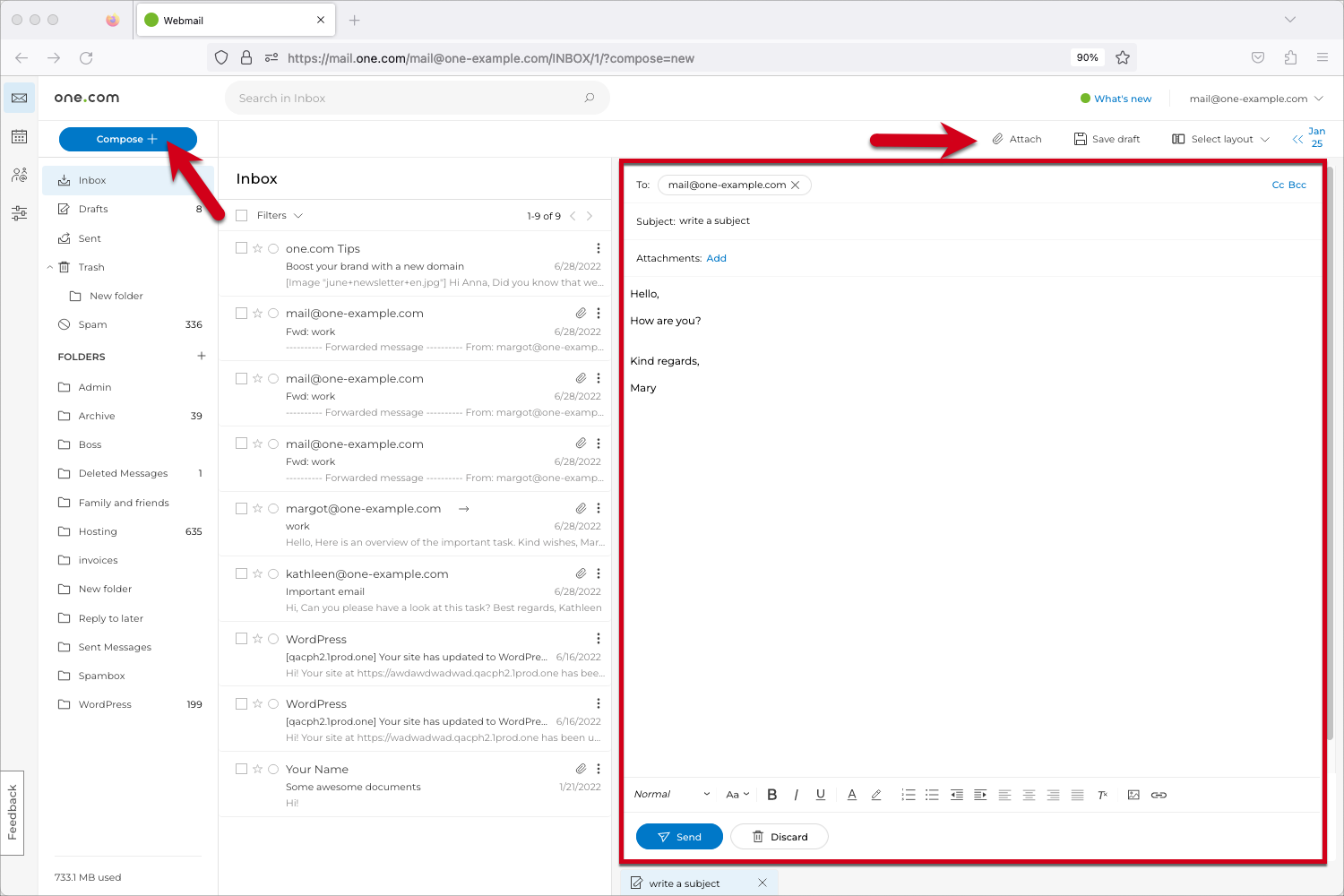Click Add to attach files to Attachments
The height and width of the screenshot is (896, 1344).
click(716, 258)
